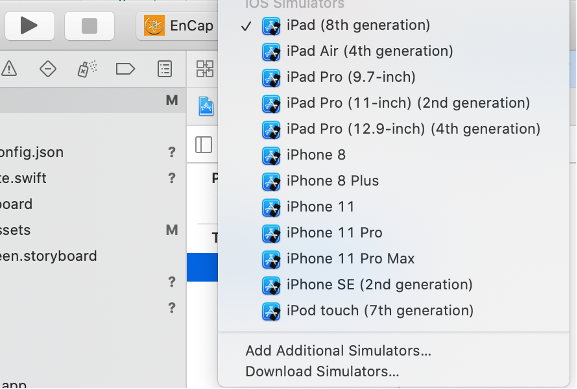This screenshot has height=389, width=577.
Task: Open the Issue navigator warning icon
Action: (9, 69)
